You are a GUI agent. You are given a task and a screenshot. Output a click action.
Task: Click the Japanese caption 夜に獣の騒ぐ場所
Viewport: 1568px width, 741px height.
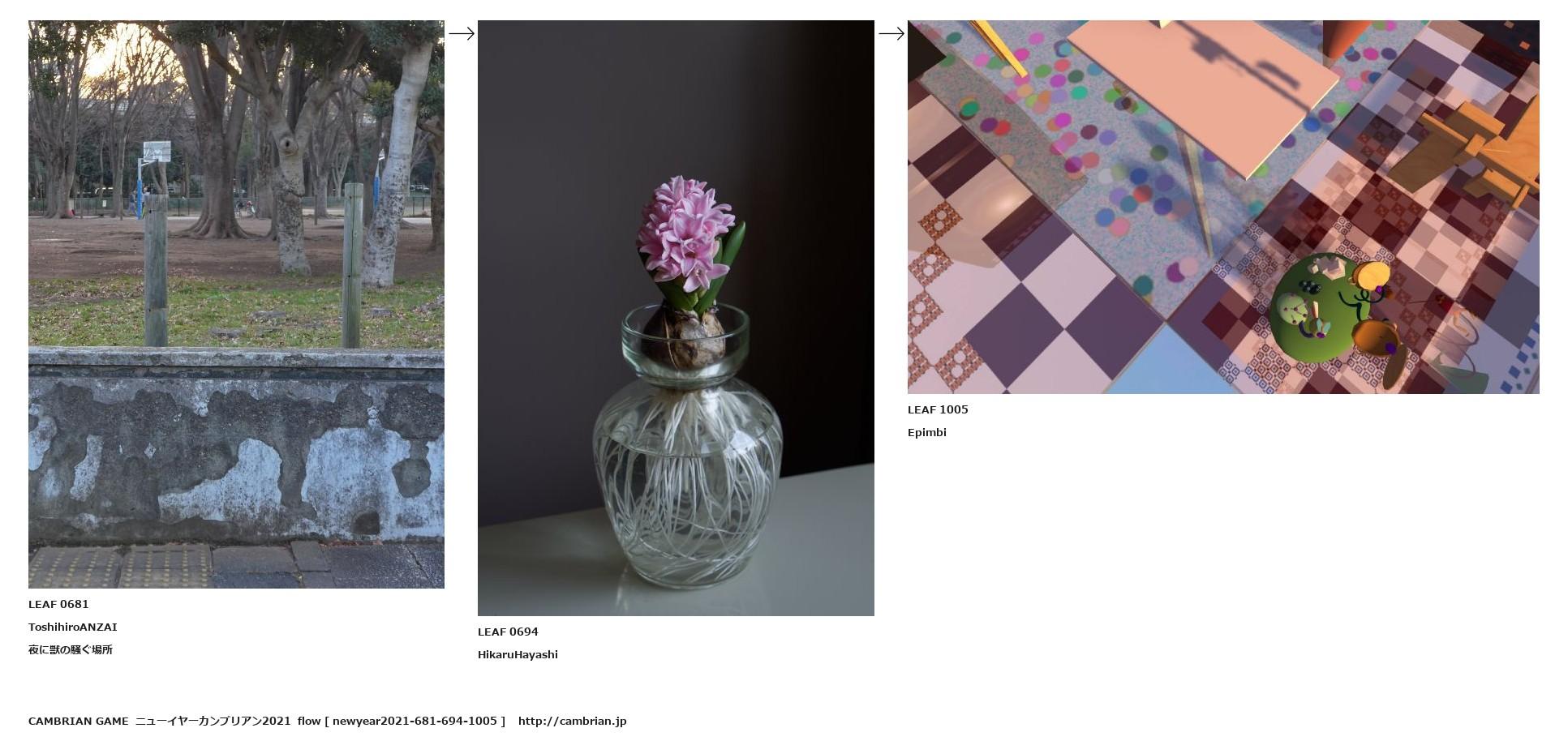[71, 649]
